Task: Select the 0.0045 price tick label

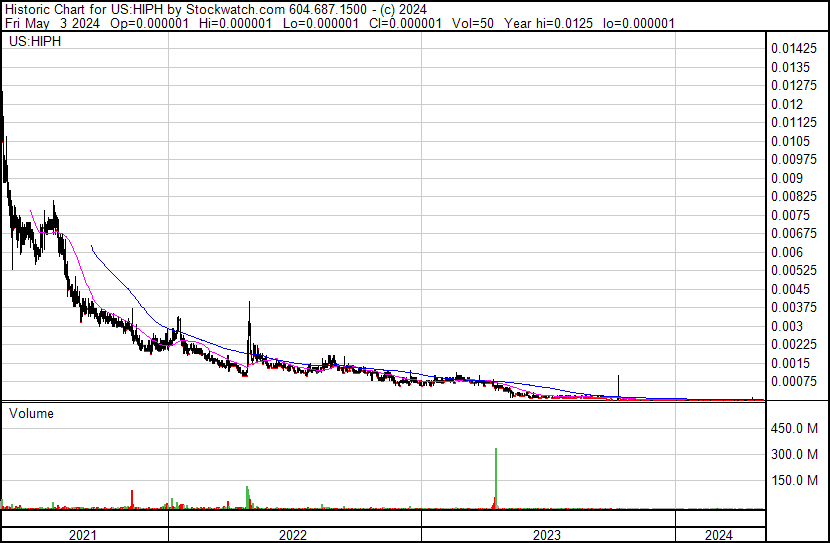Action: point(790,289)
